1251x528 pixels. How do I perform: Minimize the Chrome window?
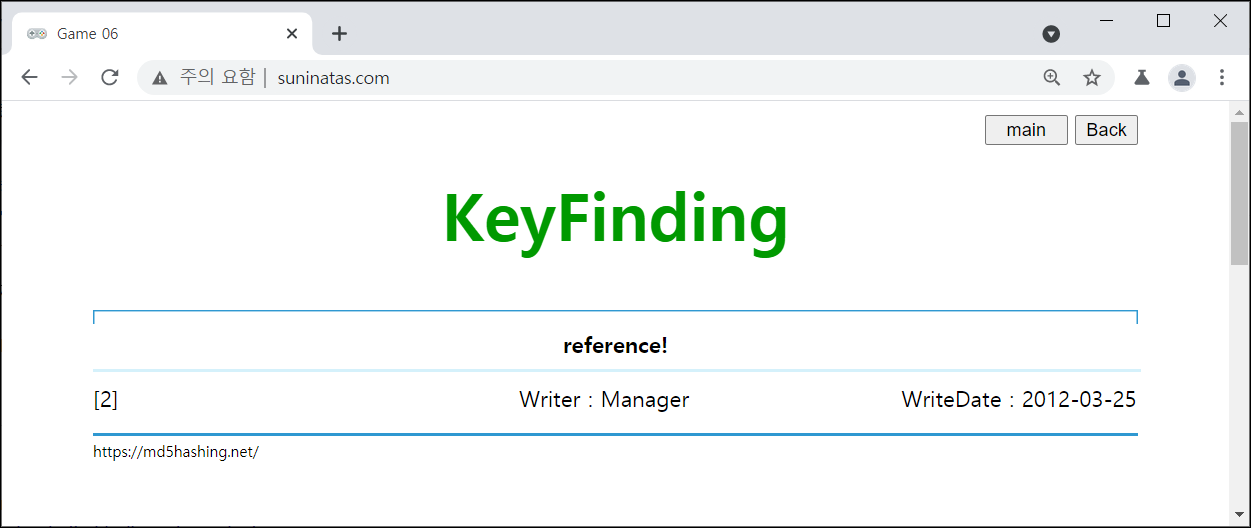tap(1106, 20)
